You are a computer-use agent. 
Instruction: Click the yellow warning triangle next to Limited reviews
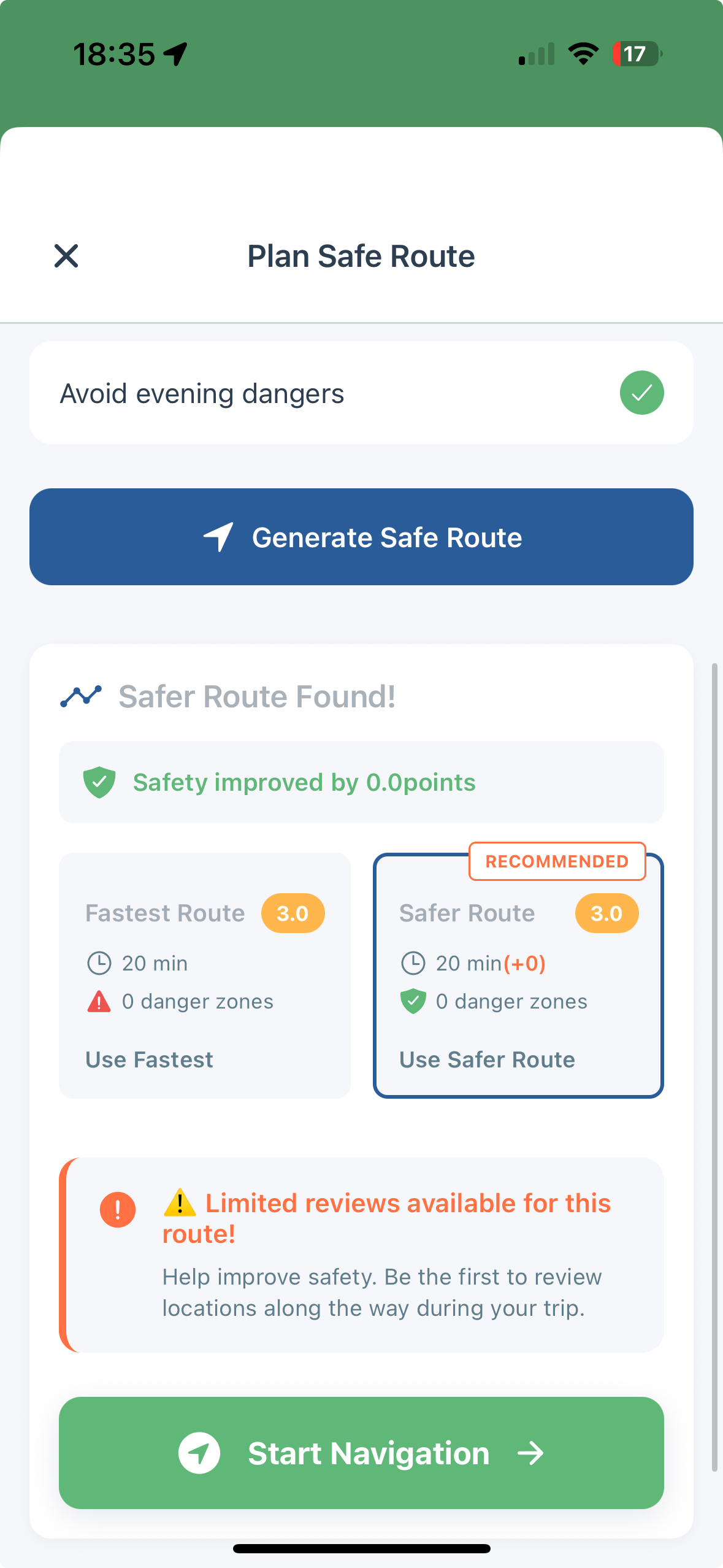[179, 1202]
